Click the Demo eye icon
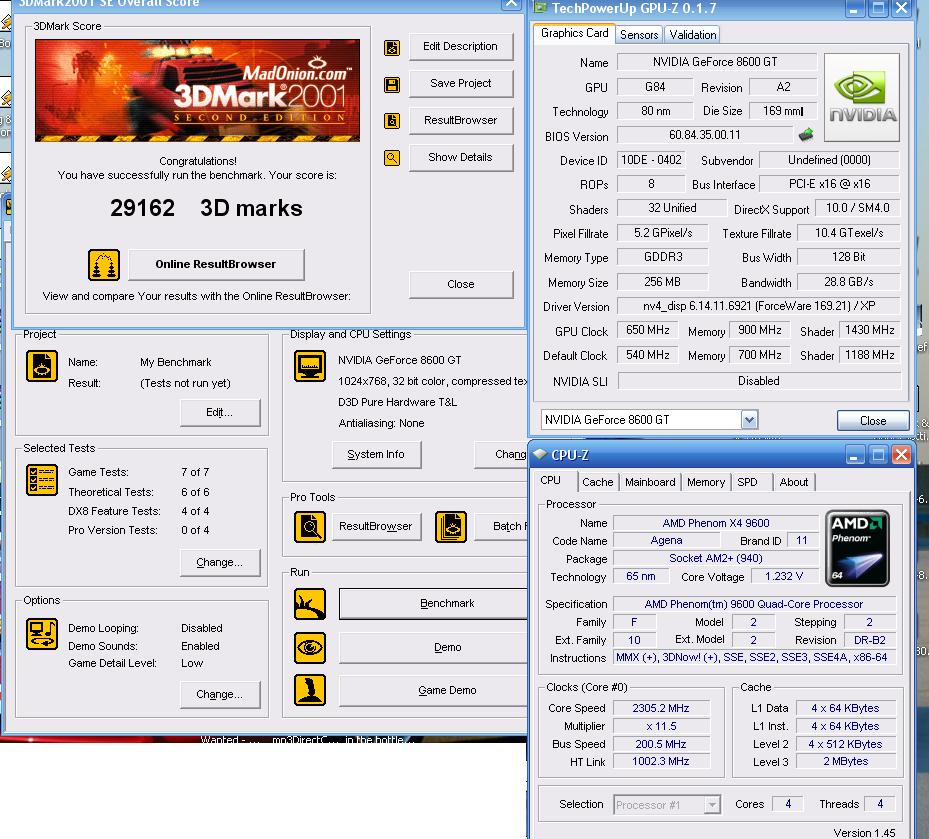 click(x=310, y=648)
